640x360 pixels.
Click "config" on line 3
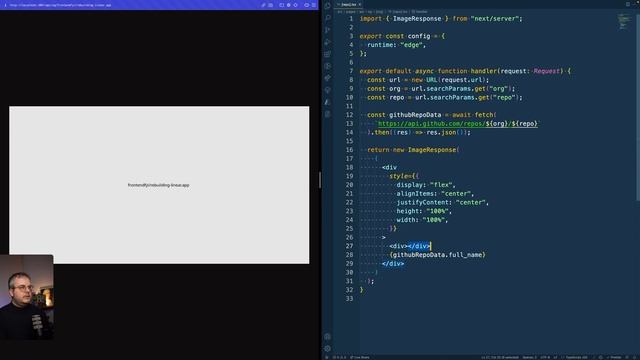(419, 36)
